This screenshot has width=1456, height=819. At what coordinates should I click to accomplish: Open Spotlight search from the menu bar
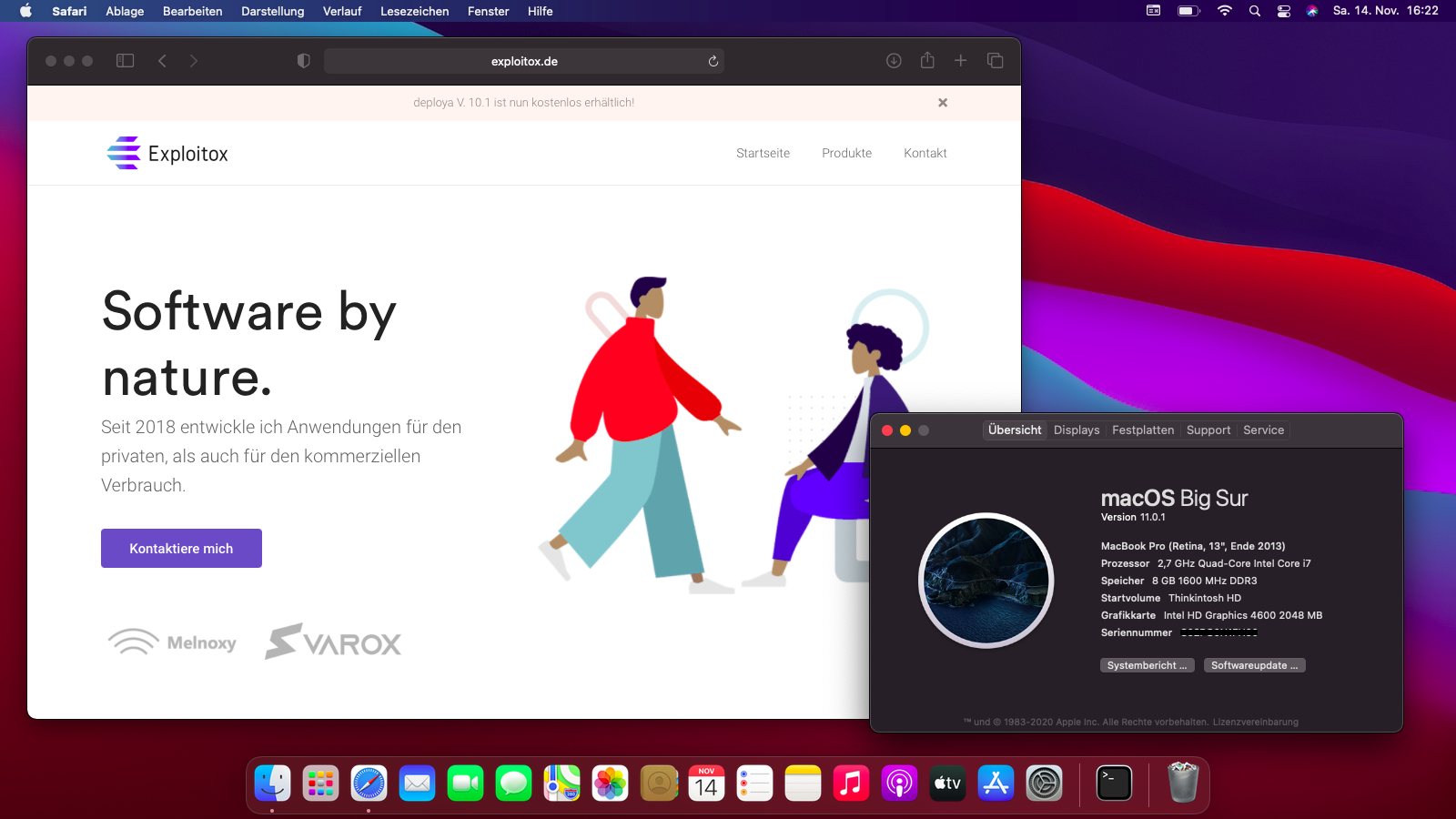[1255, 11]
